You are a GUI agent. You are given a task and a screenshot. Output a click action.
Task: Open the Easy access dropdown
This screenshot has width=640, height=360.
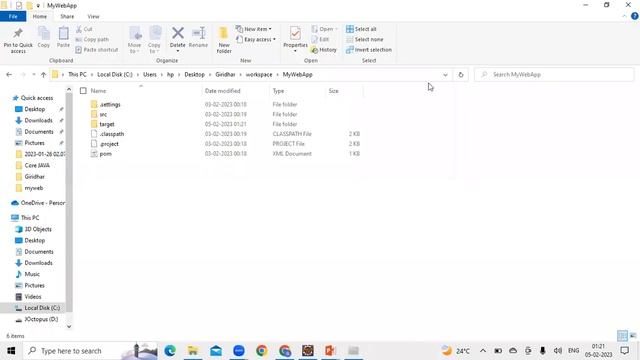pyautogui.click(x=256, y=40)
